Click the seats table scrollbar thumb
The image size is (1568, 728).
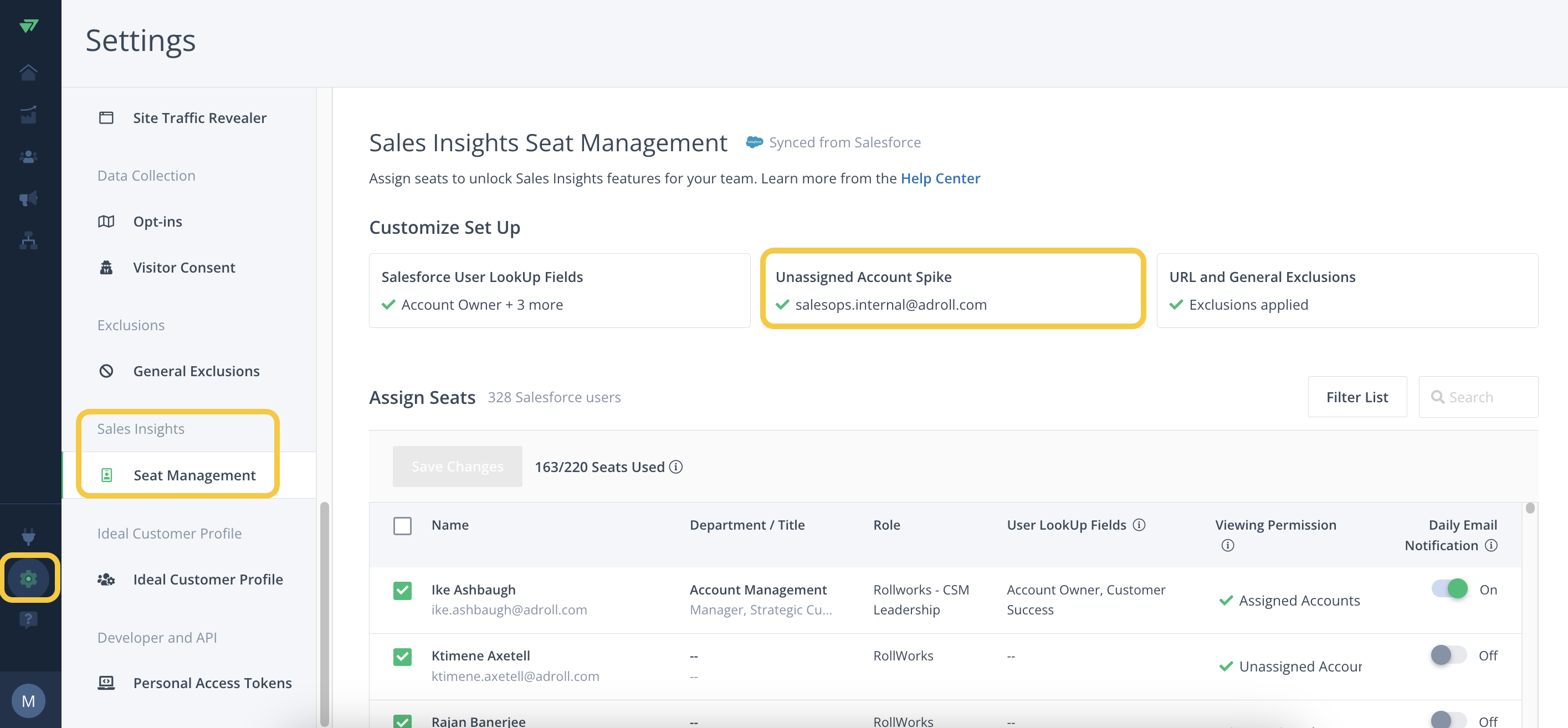pos(1530,507)
